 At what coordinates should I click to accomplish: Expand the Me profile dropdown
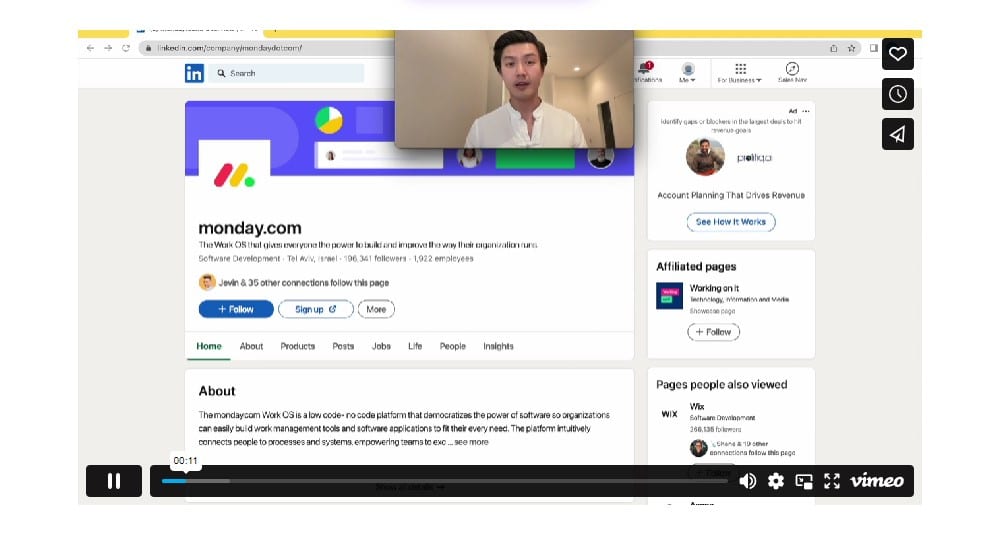tap(687, 73)
